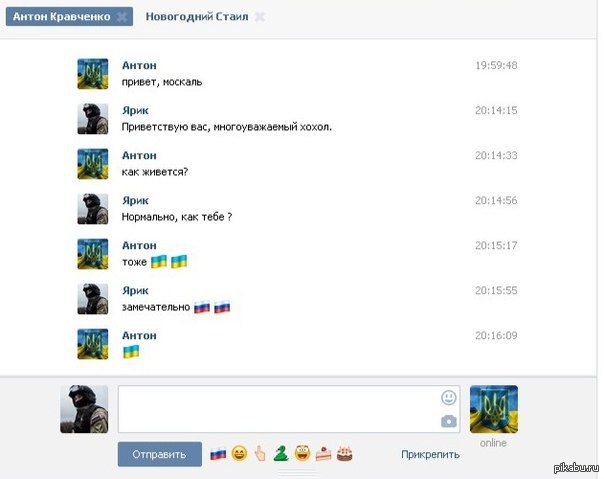This screenshot has height=479, width=604.
Task: Click the Отправить send button
Action: point(160,454)
